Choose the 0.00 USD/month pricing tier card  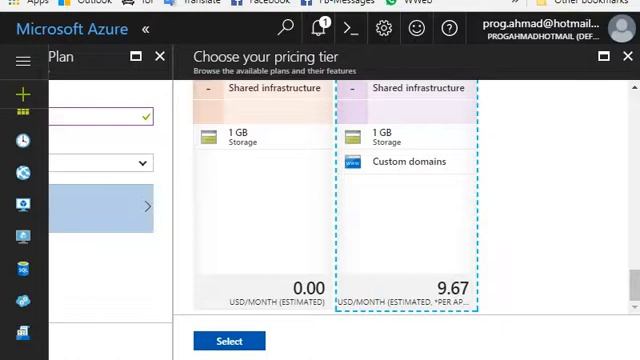pos(262,195)
